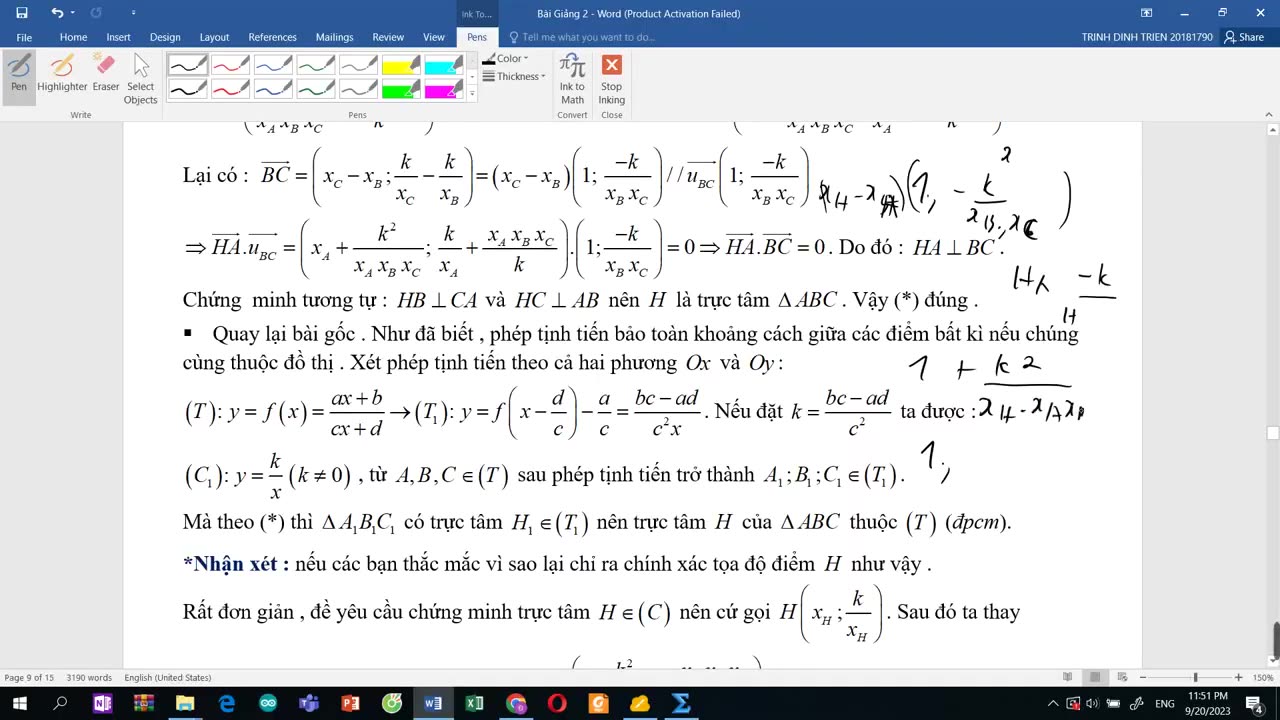Open File Explorer from the taskbar

click(x=185, y=704)
